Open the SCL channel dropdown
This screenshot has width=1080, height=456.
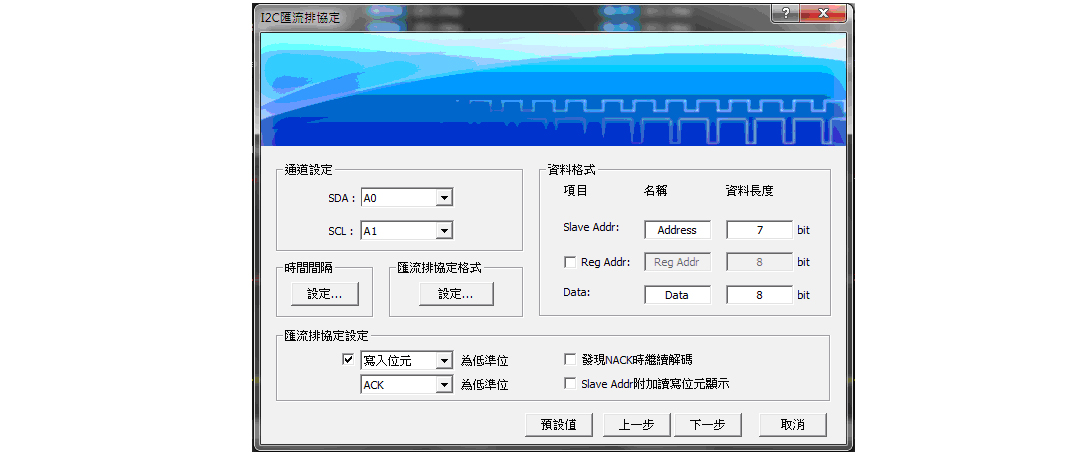point(444,231)
